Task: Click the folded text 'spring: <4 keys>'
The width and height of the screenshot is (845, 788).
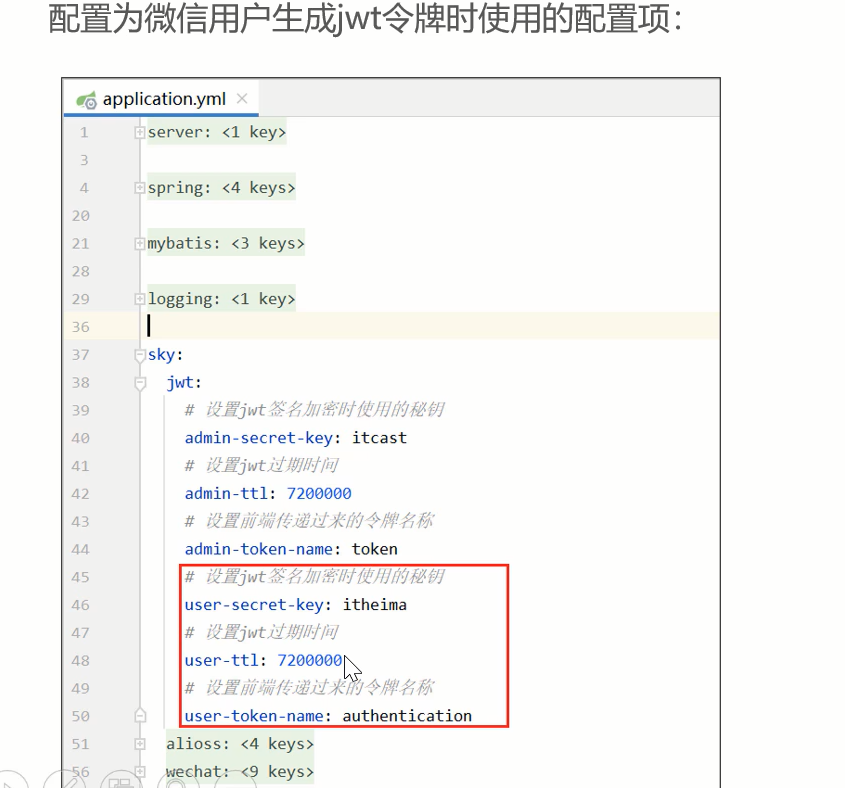Action: click(x=221, y=188)
